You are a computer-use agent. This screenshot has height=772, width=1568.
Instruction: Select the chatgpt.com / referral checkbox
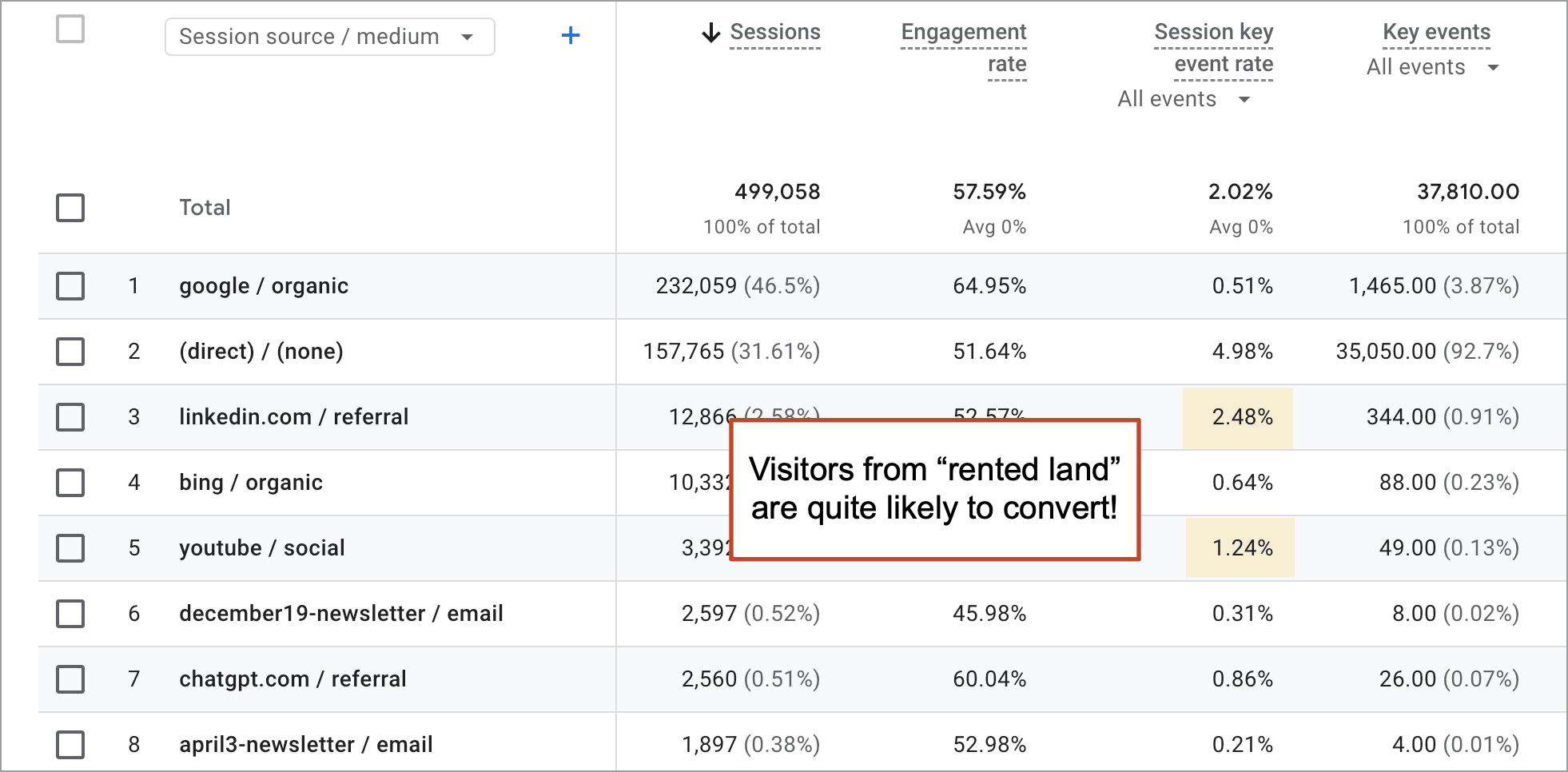click(x=70, y=679)
